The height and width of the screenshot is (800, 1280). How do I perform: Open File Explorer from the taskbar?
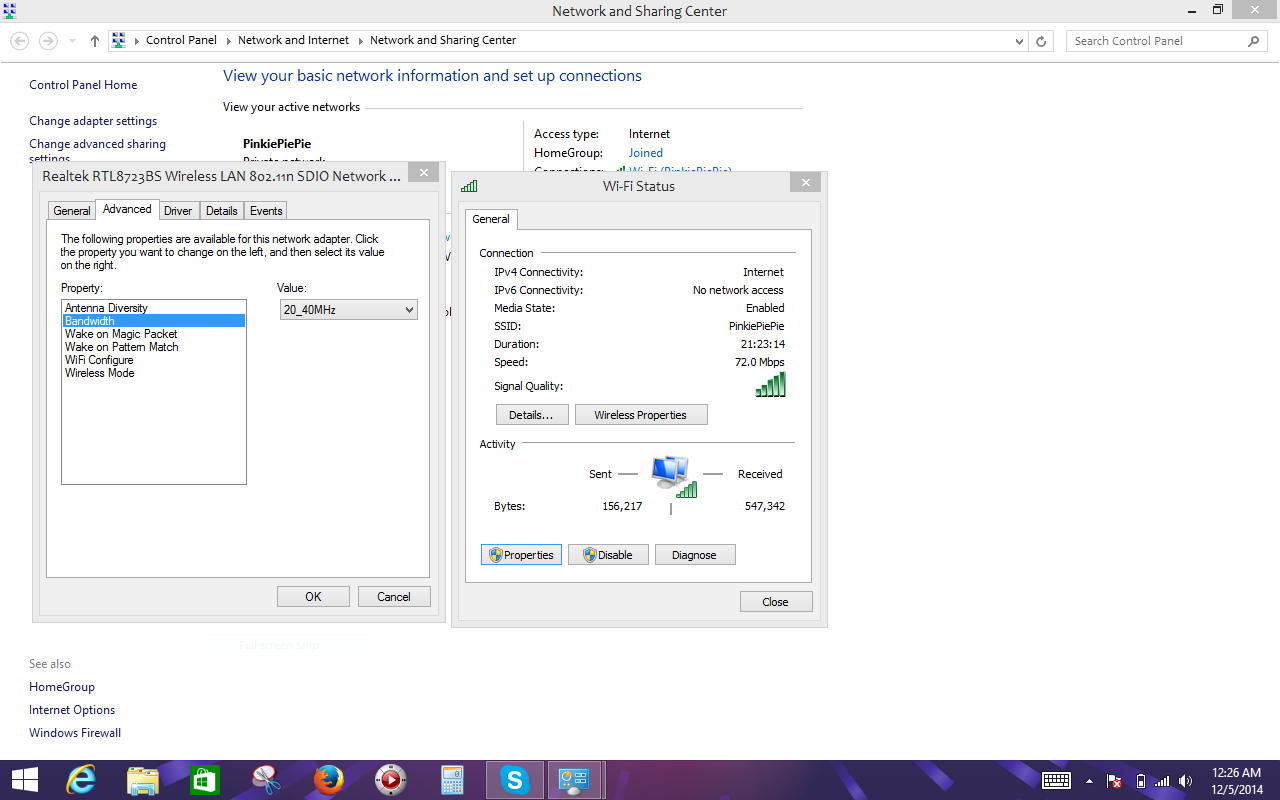tap(143, 780)
